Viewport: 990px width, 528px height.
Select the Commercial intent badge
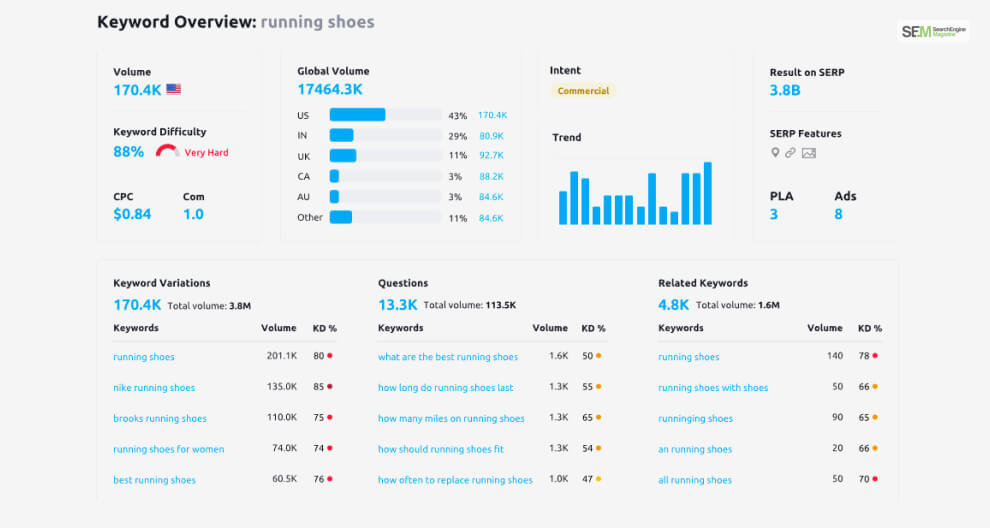point(583,91)
